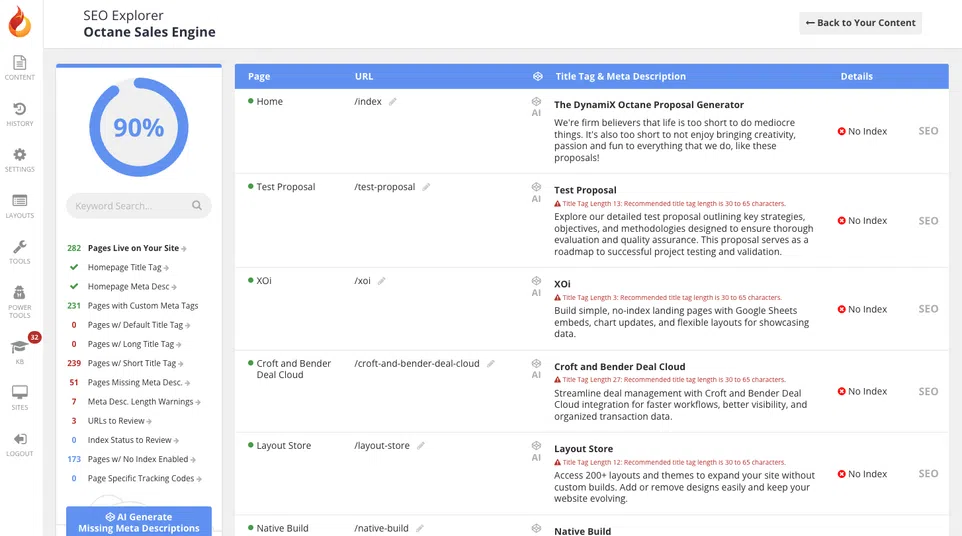Click the flame logo
The image size is (962, 536).
pos(20,22)
